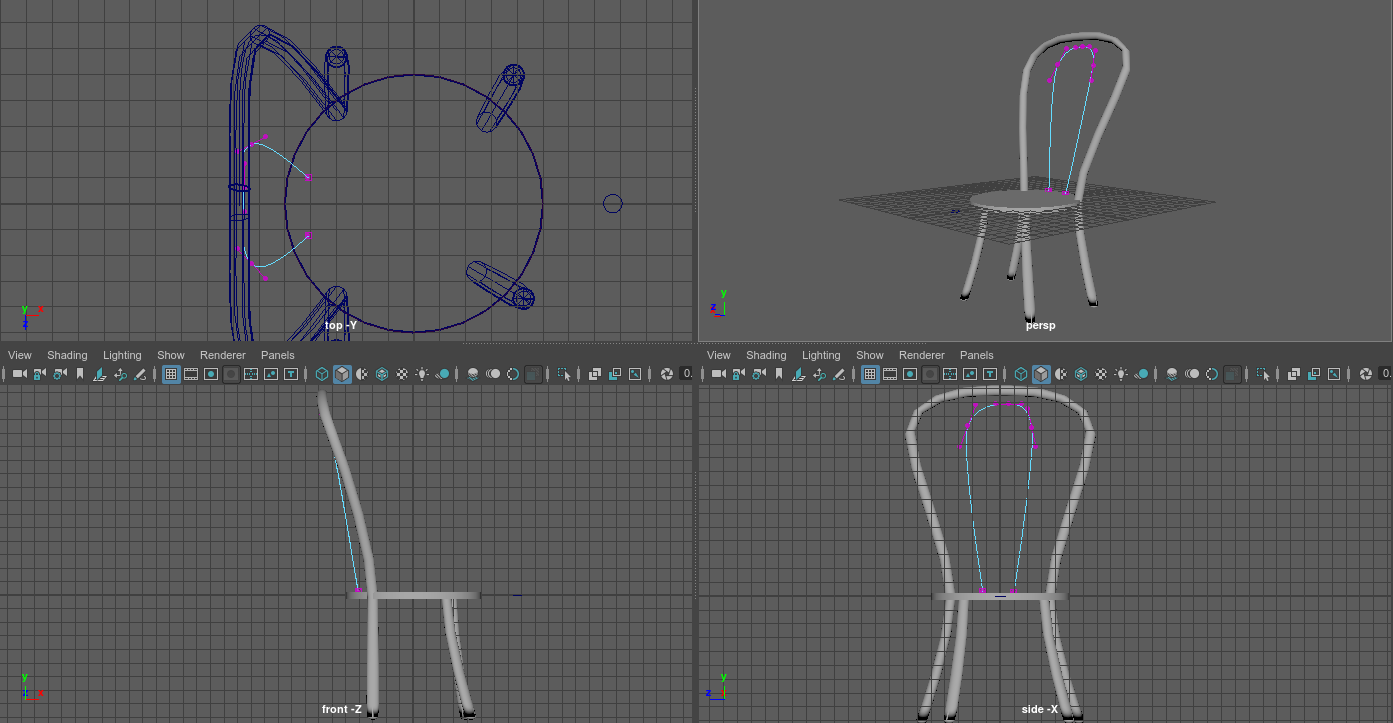Toggle Textured checker icon in side view toolbar
This screenshot has height=723, width=1393.
coord(1102,374)
